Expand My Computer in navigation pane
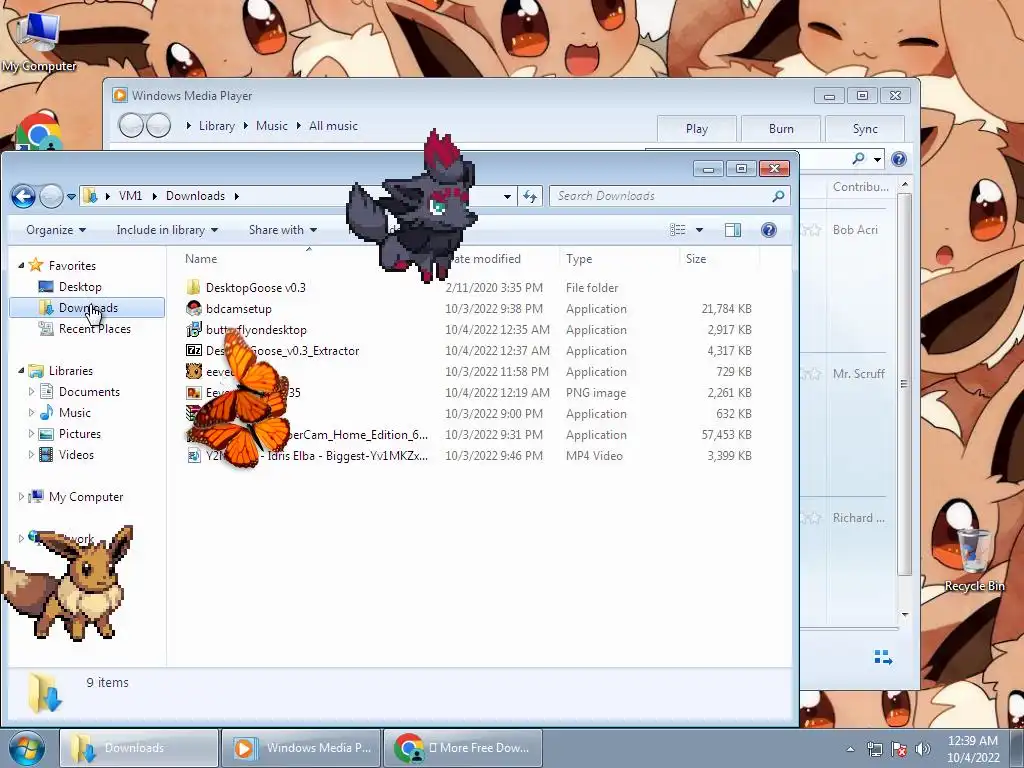This screenshot has width=1024, height=768. [22, 497]
